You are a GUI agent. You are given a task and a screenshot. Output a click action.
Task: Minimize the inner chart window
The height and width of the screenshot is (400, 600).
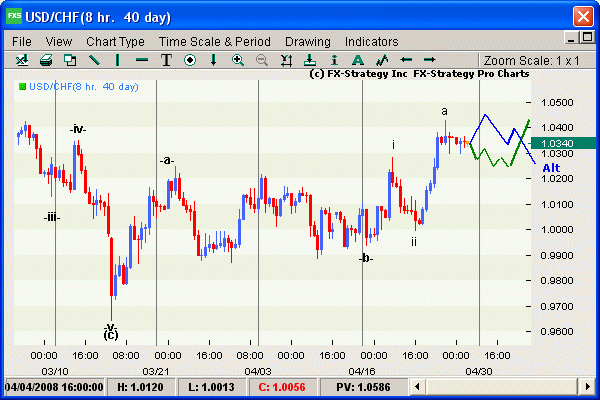pyautogui.click(x=571, y=38)
